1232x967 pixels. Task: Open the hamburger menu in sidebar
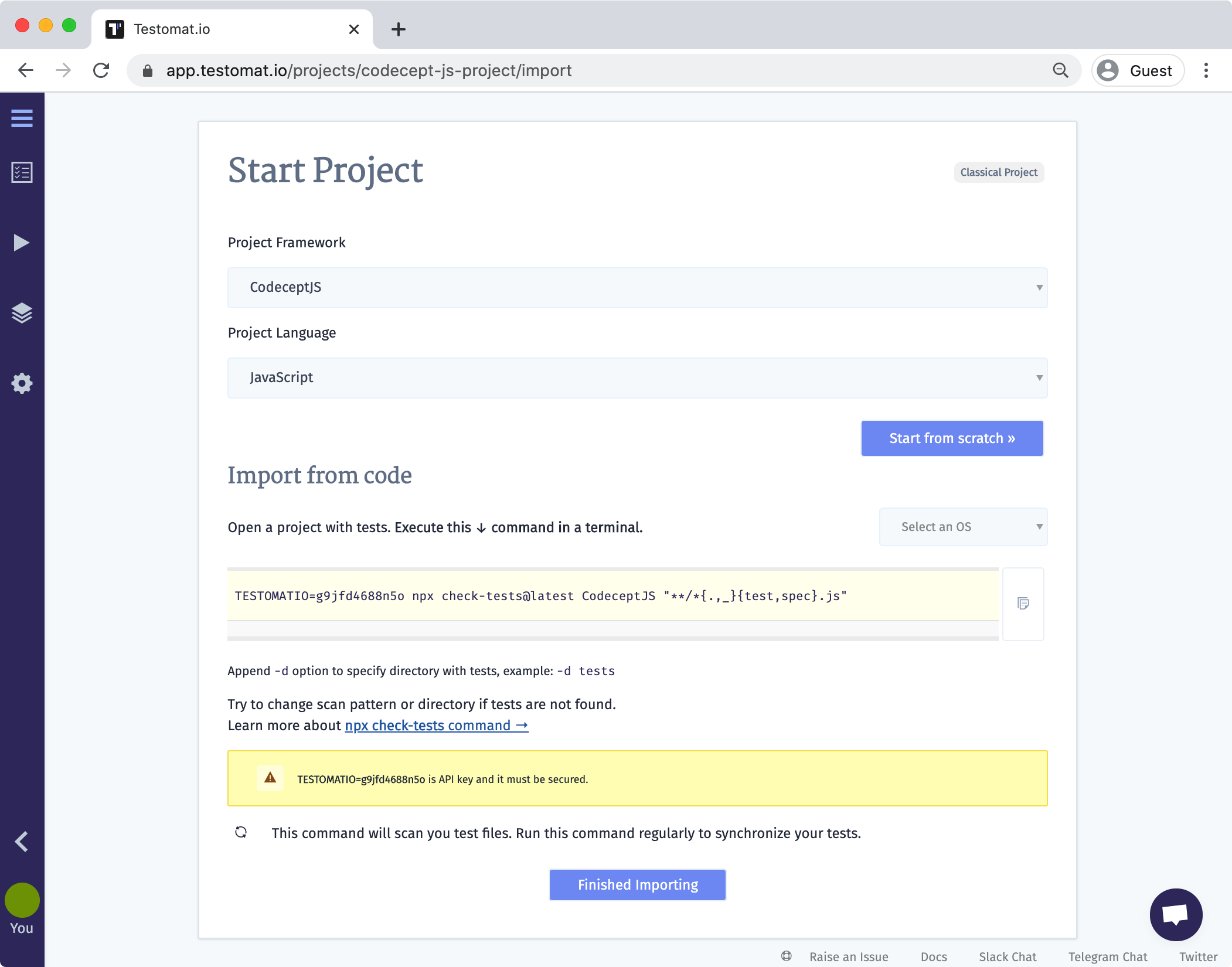point(22,118)
